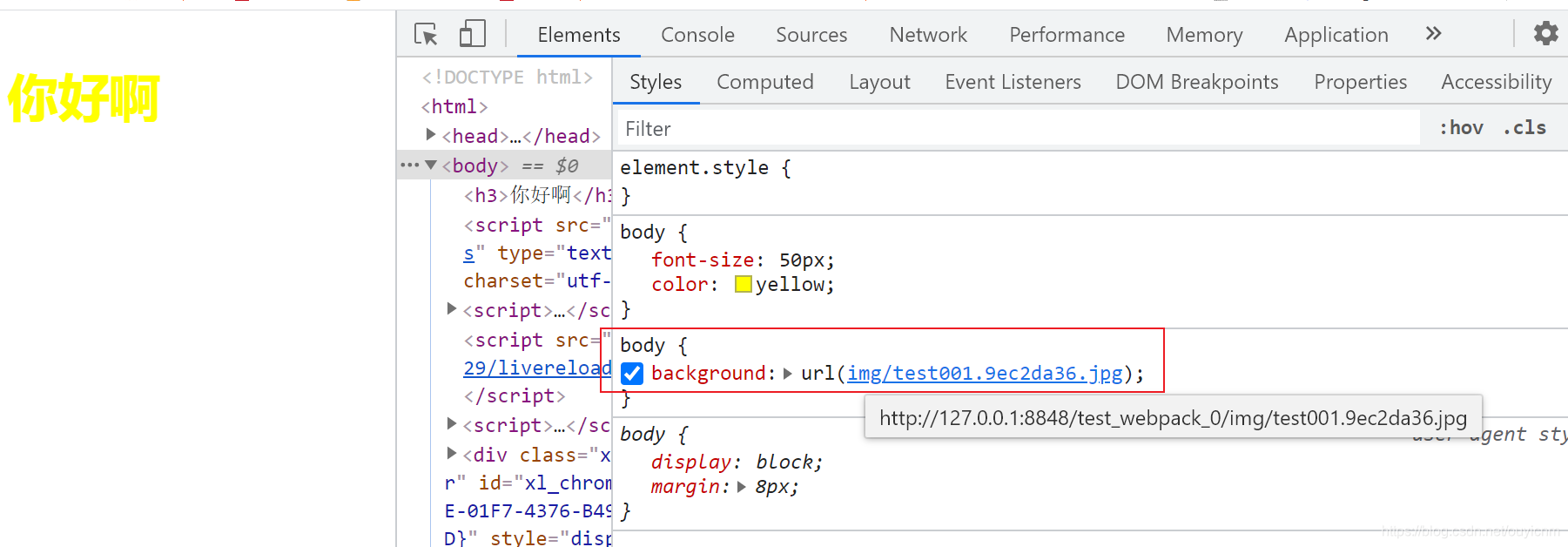Open the Memory tab

click(x=1204, y=35)
